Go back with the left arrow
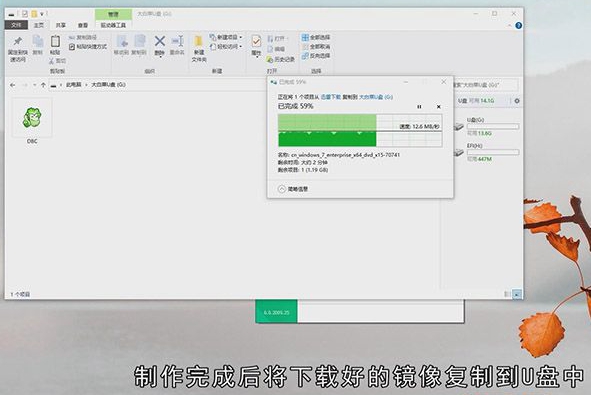This screenshot has width=591, height=395. (12, 85)
